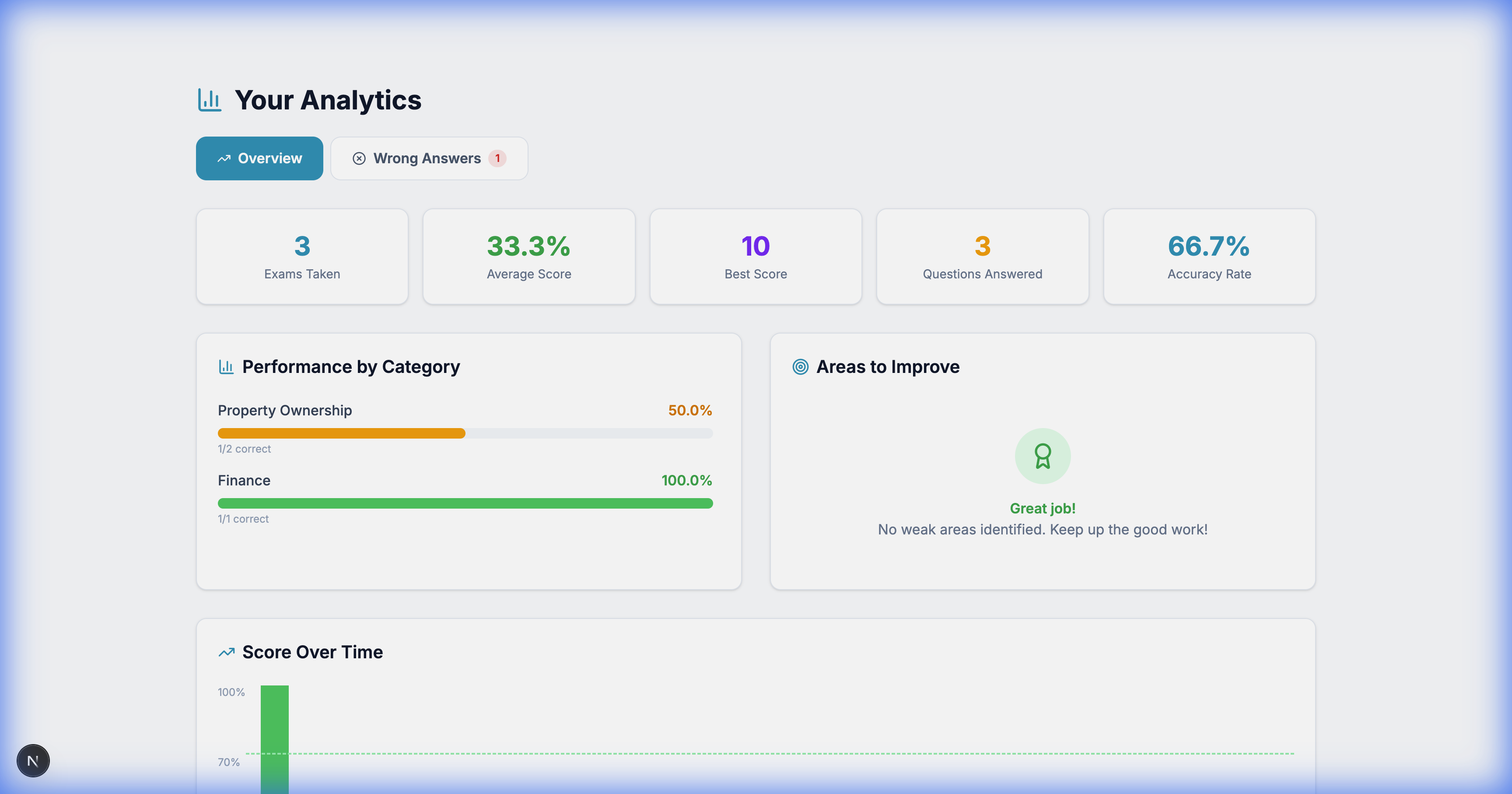Click the chart icon next to Performance by Category
Viewport: 1512px width, 794px height.
pos(226,367)
